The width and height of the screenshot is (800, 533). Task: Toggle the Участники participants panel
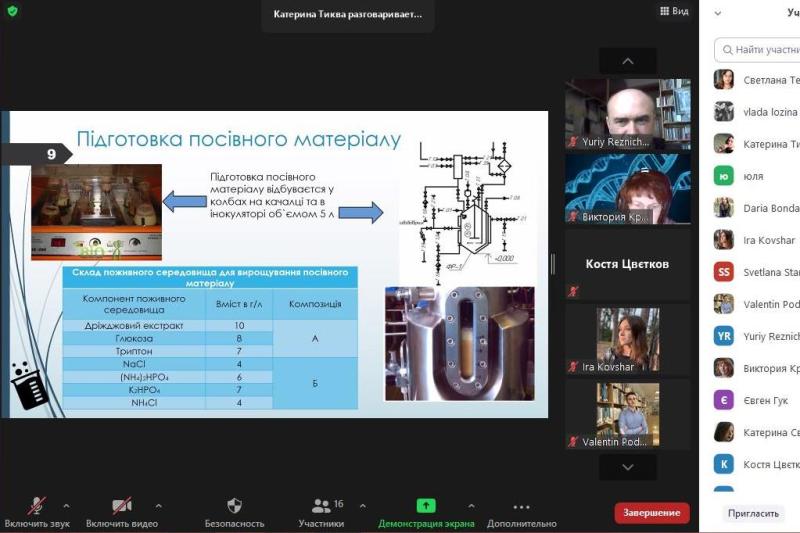[321, 512]
